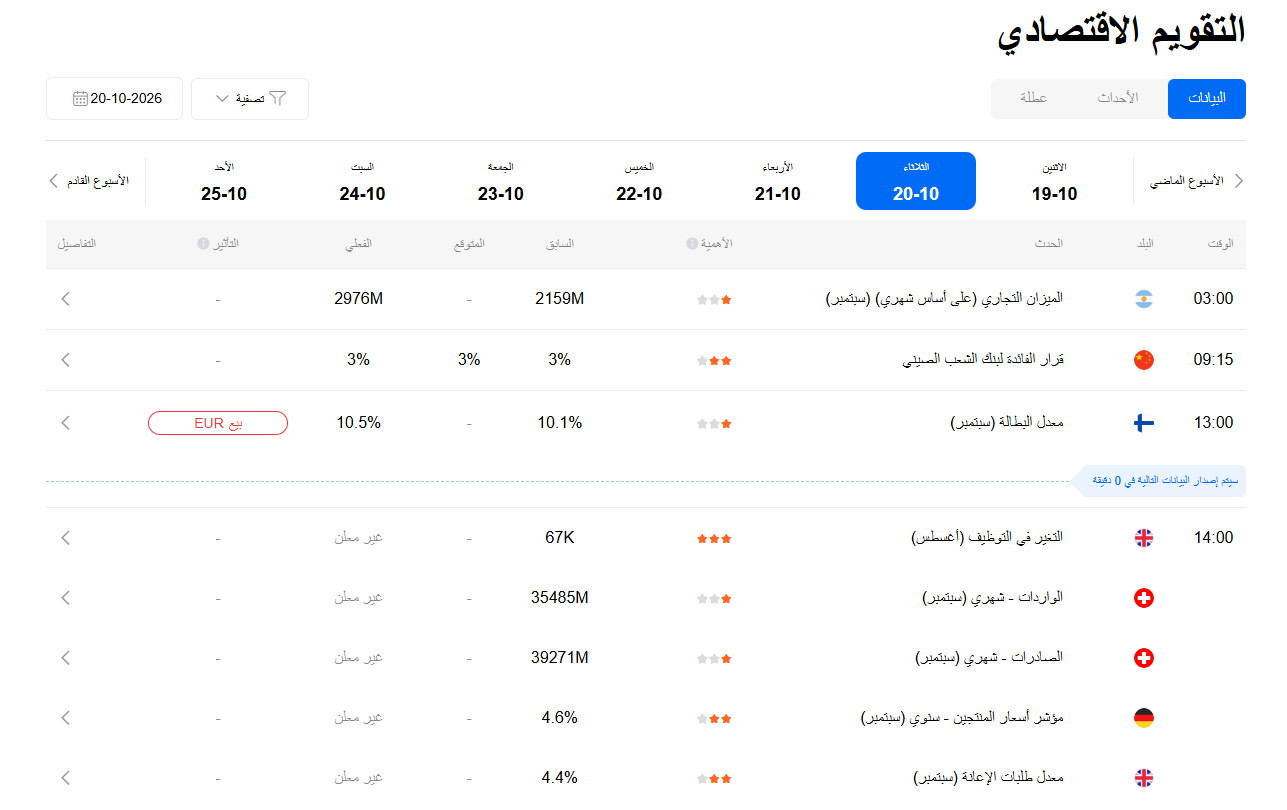Click the Finland flag beside معدل البطالة
This screenshot has height=810, width=1287.
pos(1144,423)
